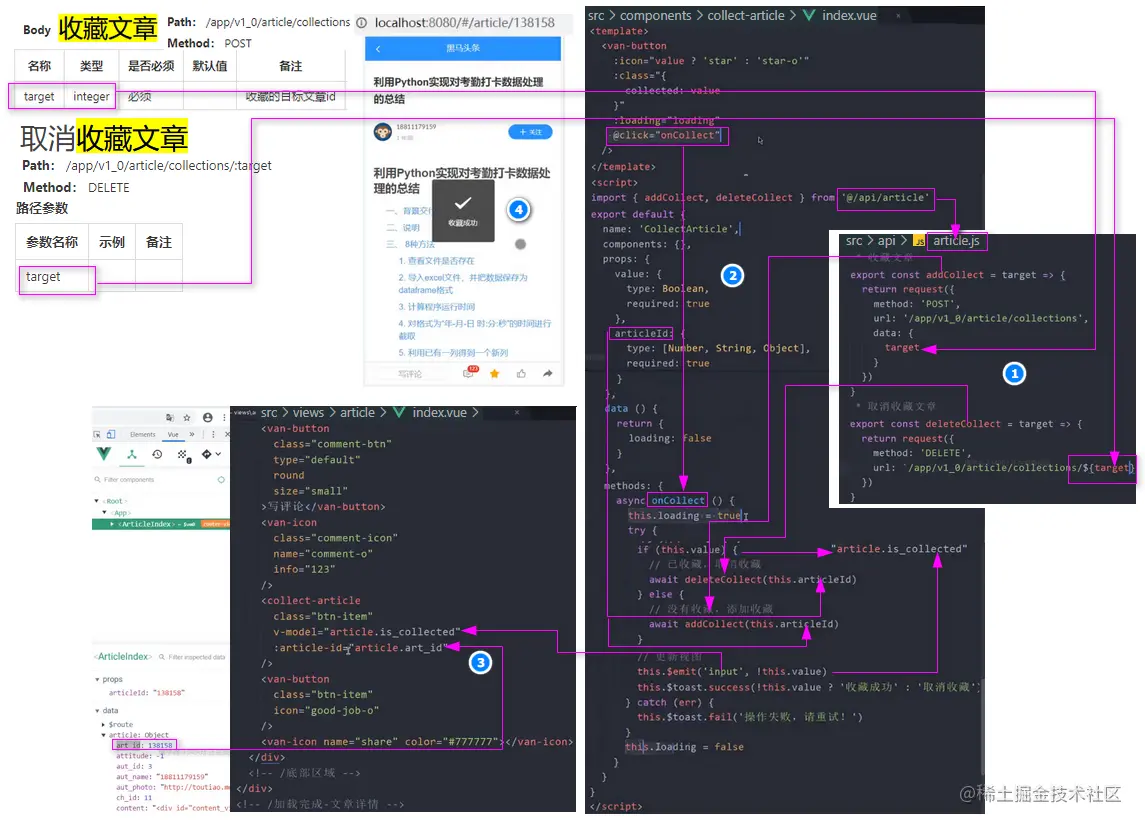
Task: Open the link 2. 导入excel文件
Action: click(463, 283)
